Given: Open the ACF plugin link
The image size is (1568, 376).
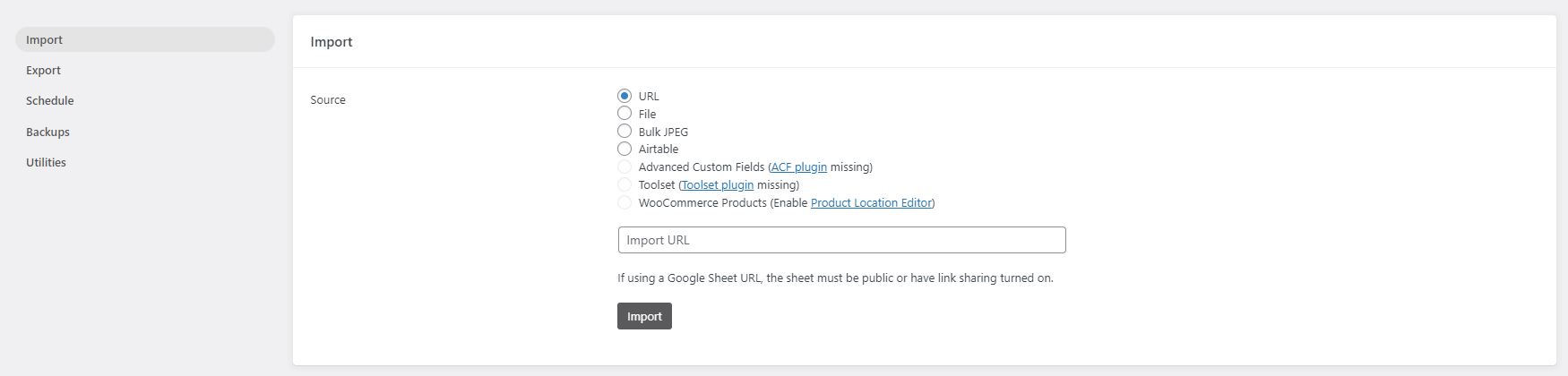Looking at the screenshot, I should [799, 167].
